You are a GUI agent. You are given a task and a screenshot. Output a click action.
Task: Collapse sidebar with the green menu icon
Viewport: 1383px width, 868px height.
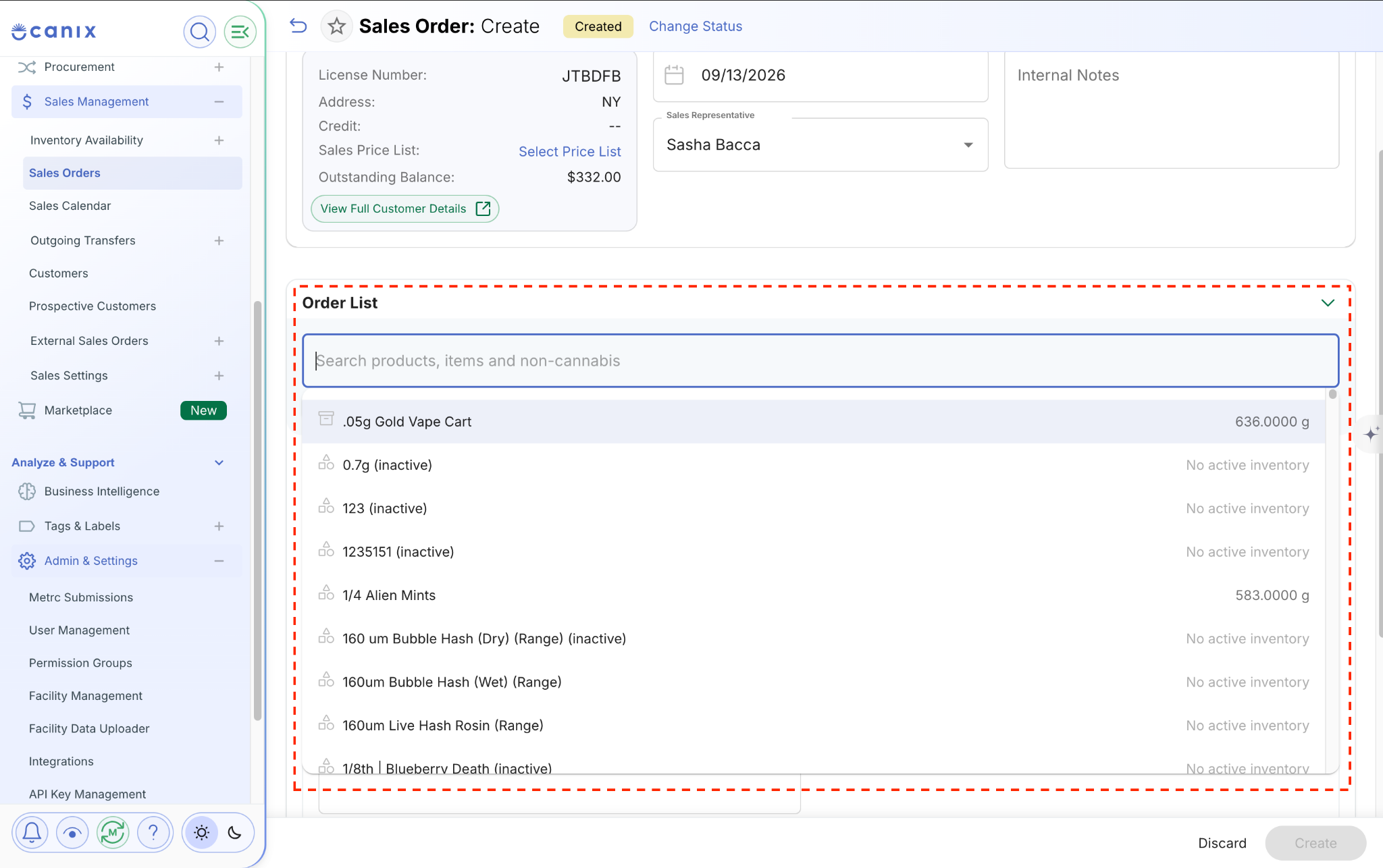pyautogui.click(x=240, y=32)
